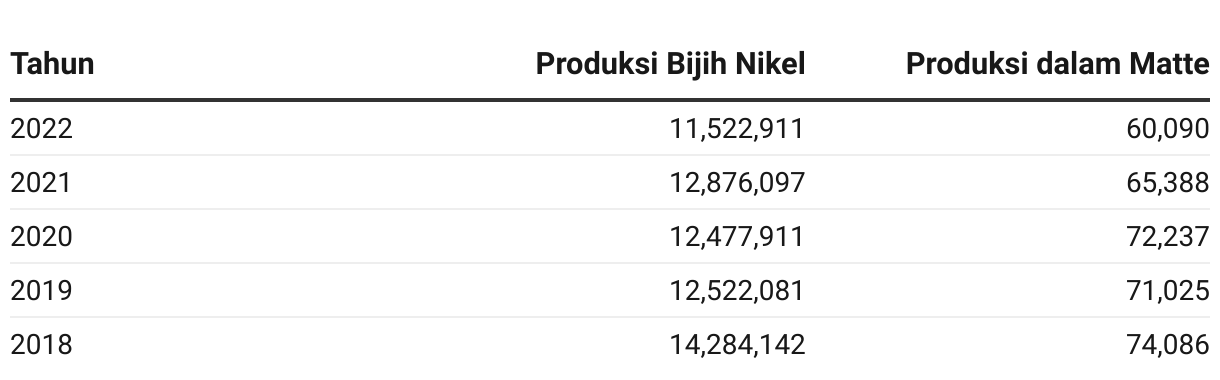This screenshot has width=1220, height=380.
Task: Select the 2020 year cell
Action: pos(41,237)
